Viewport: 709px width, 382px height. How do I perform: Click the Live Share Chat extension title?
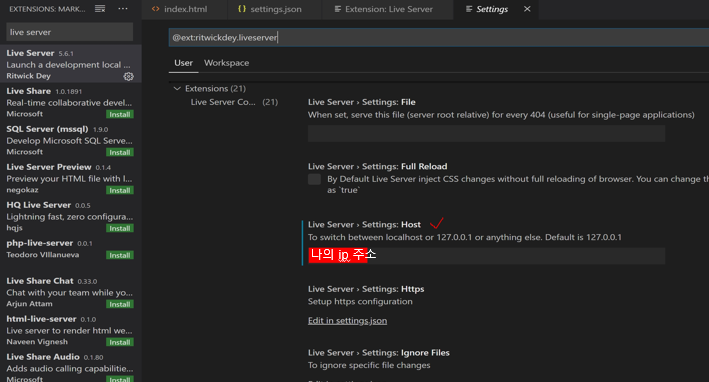(40, 281)
